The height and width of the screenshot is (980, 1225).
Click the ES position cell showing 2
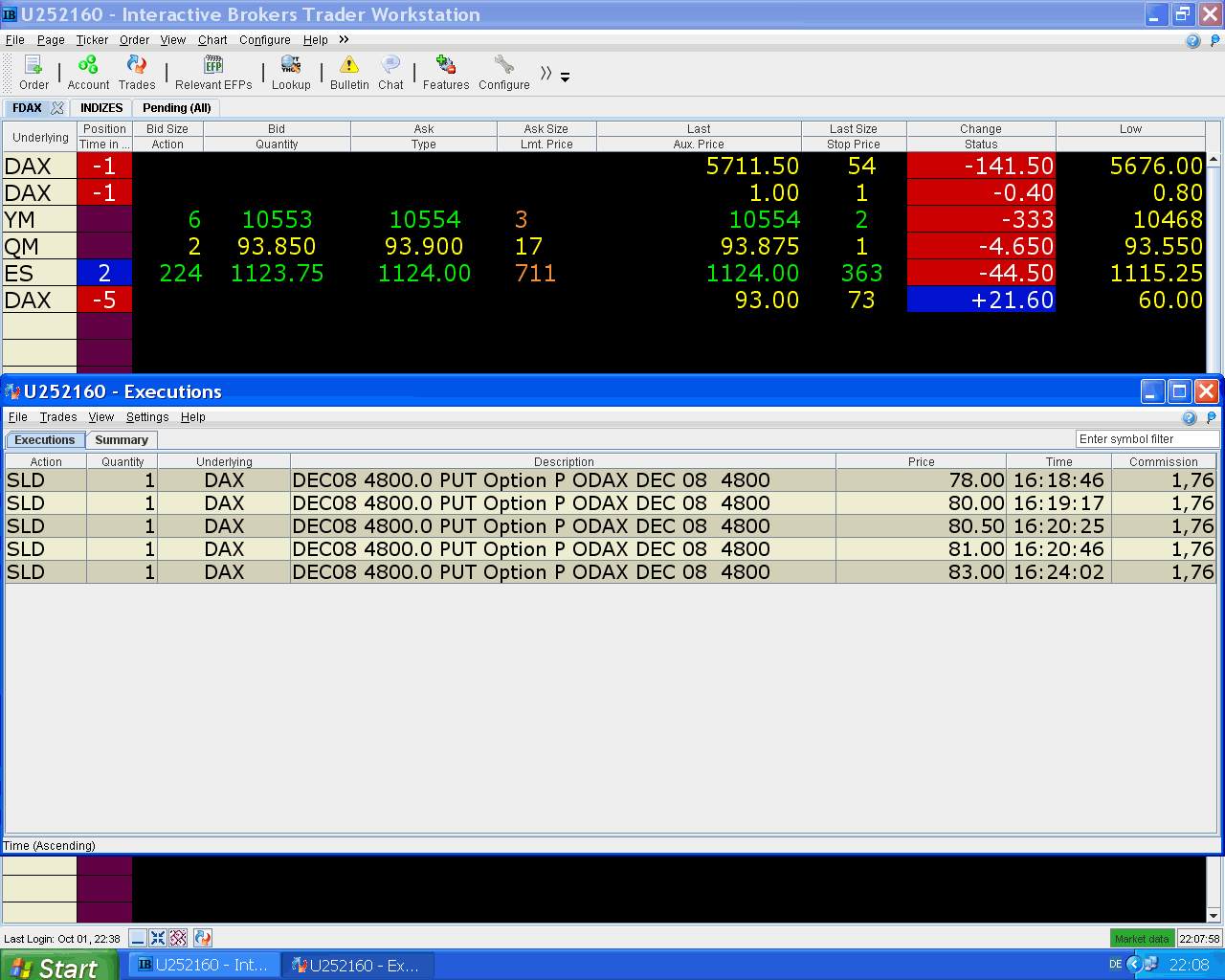point(104,273)
